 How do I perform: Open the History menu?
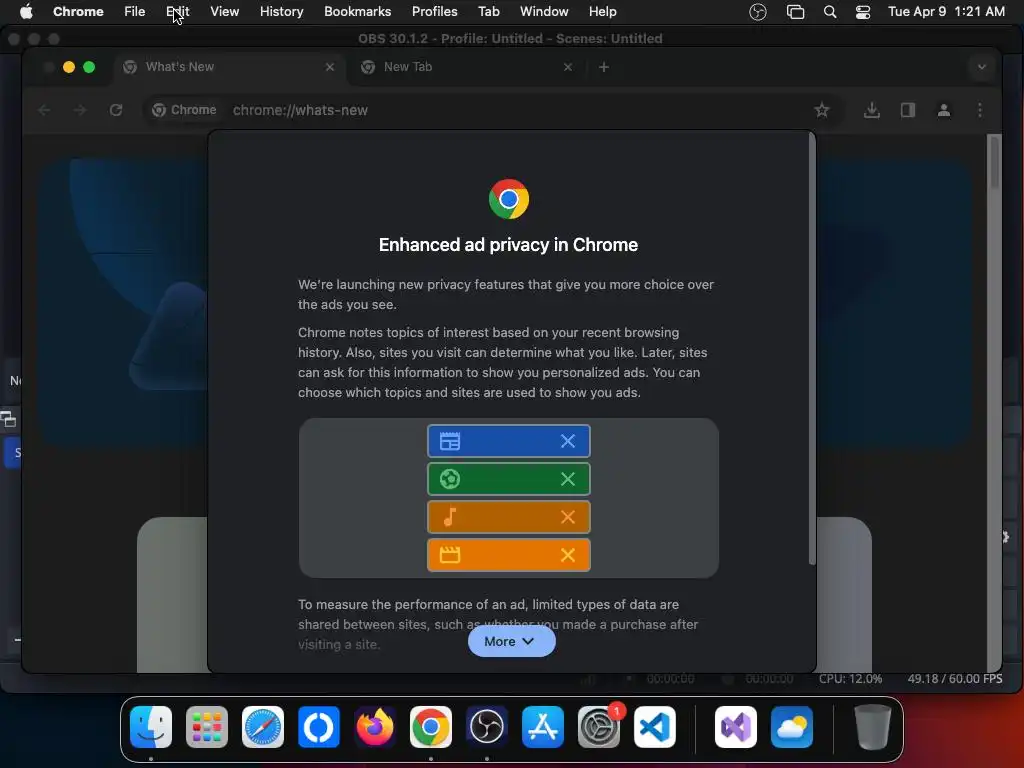click(x=281, y=12)
